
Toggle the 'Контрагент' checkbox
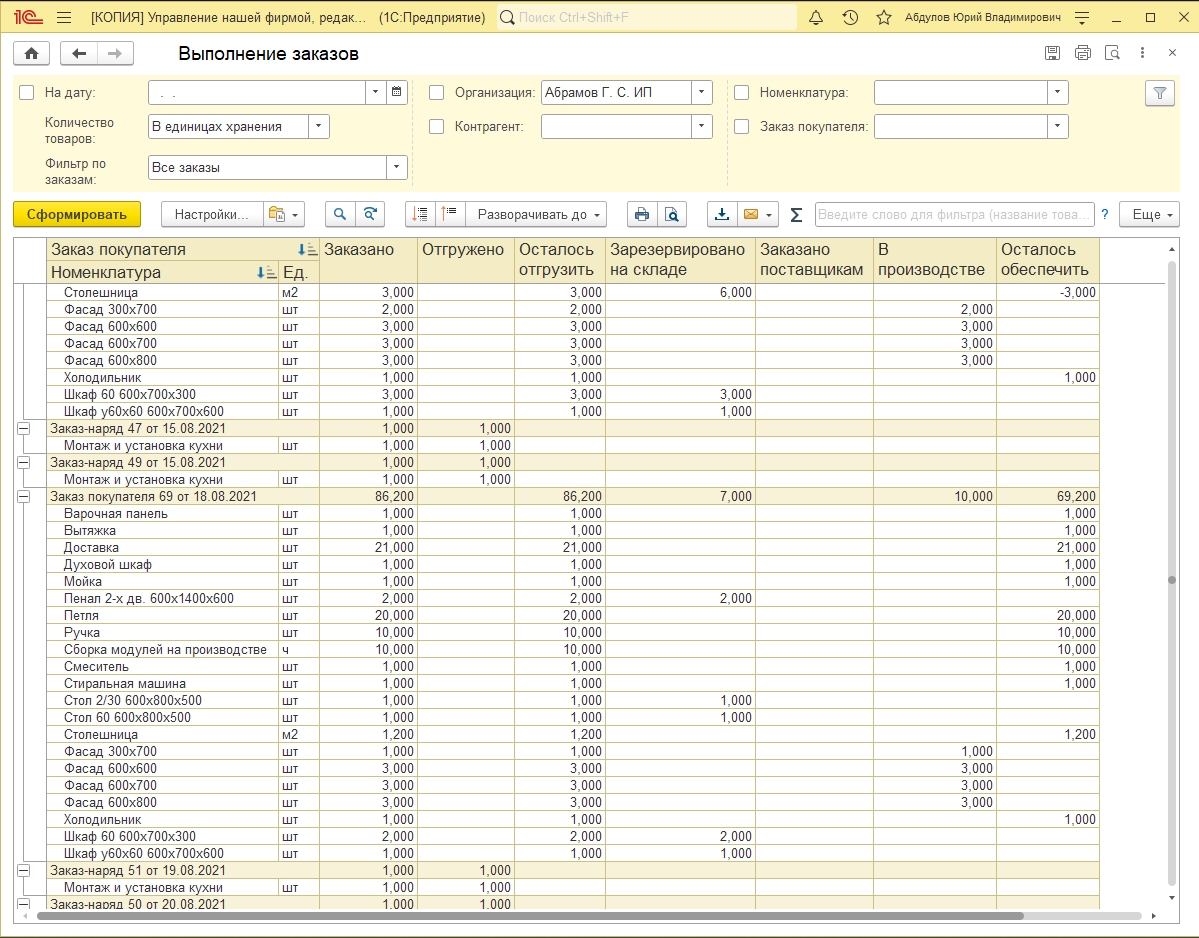(437, 127)
